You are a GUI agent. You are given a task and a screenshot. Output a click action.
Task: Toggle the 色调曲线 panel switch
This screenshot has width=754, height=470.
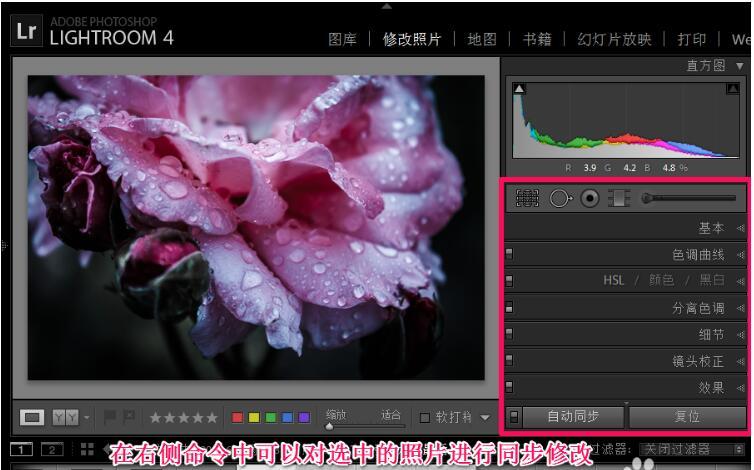click(x=509, y=254)
